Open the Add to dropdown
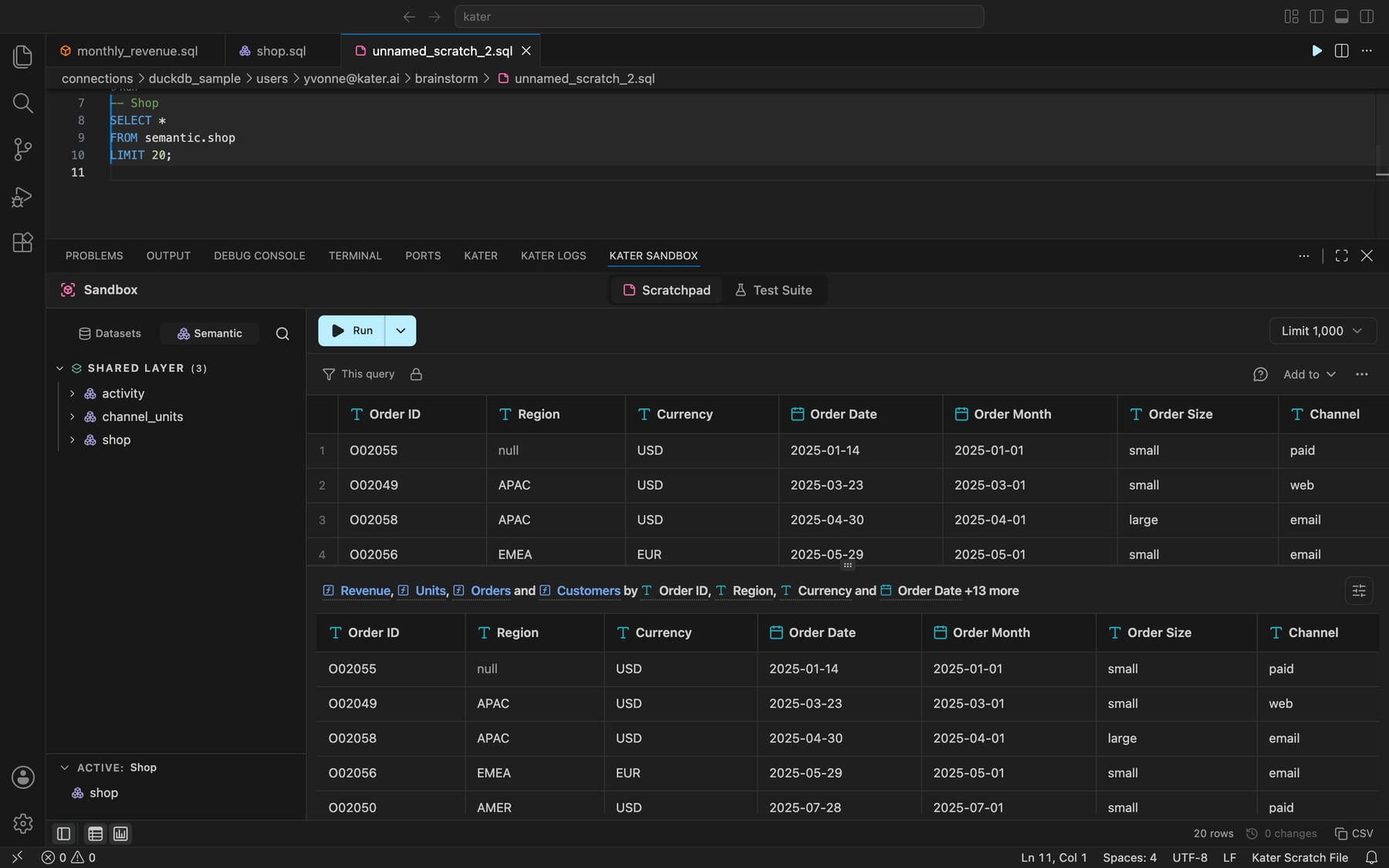Viewport: 1389px width, 868px height. tap(1310, 374)
